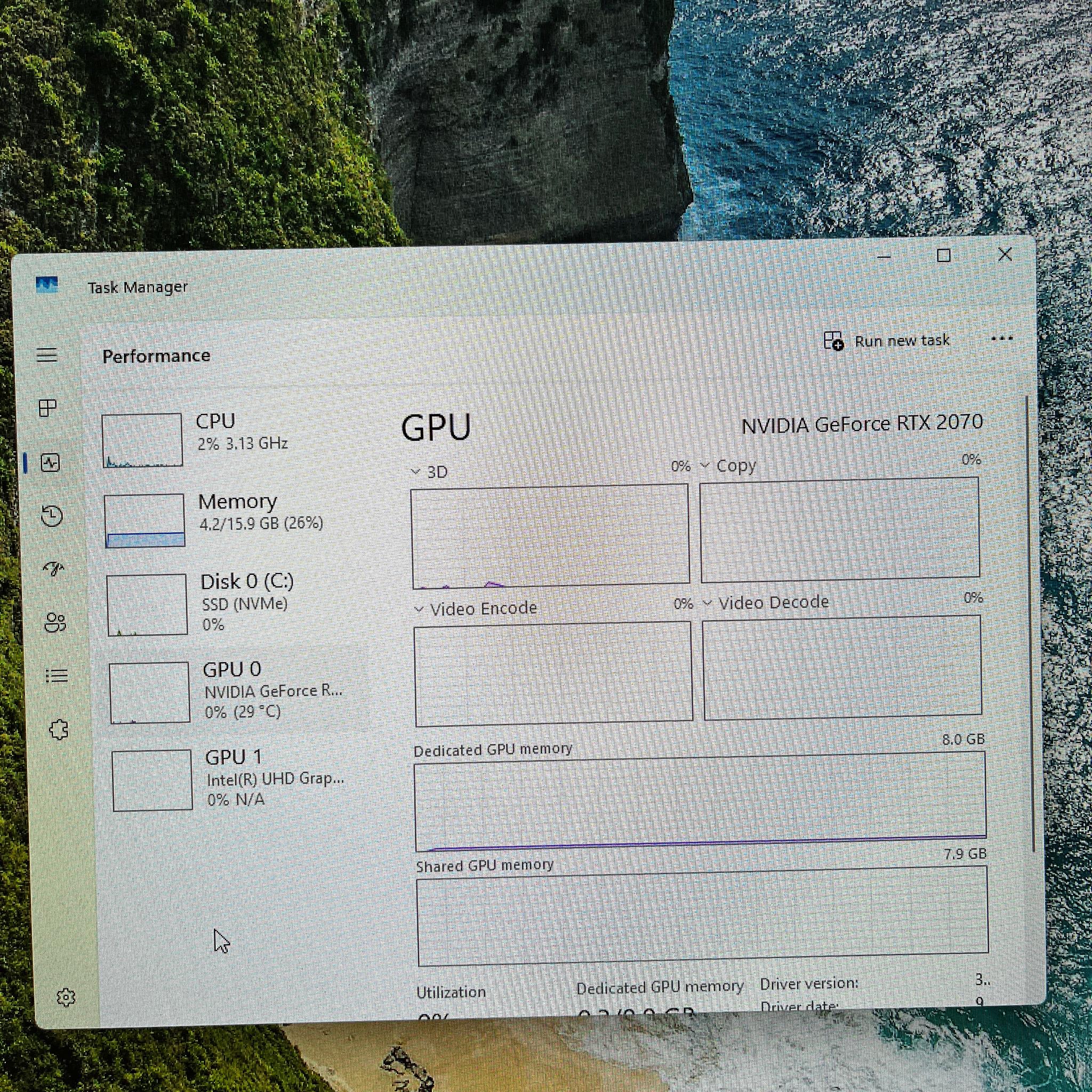
Task: Select the Performance page icon in sidebar
Action: pos(50,463)
